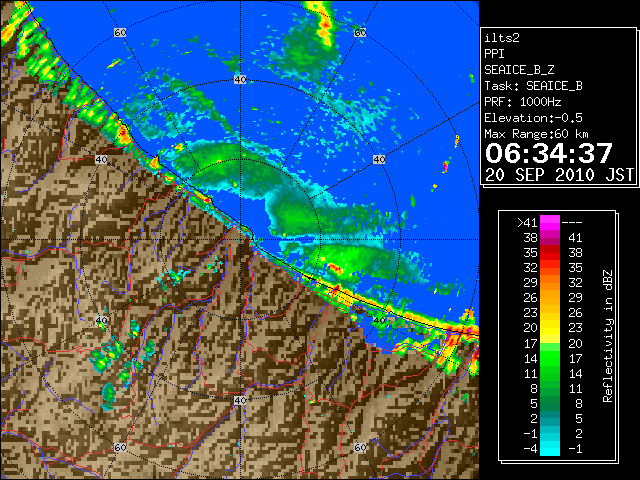The width and height of the screenshot is (640, 480).
Task: Click the radar center at the crosshair intersection
Action: [240, 240]
